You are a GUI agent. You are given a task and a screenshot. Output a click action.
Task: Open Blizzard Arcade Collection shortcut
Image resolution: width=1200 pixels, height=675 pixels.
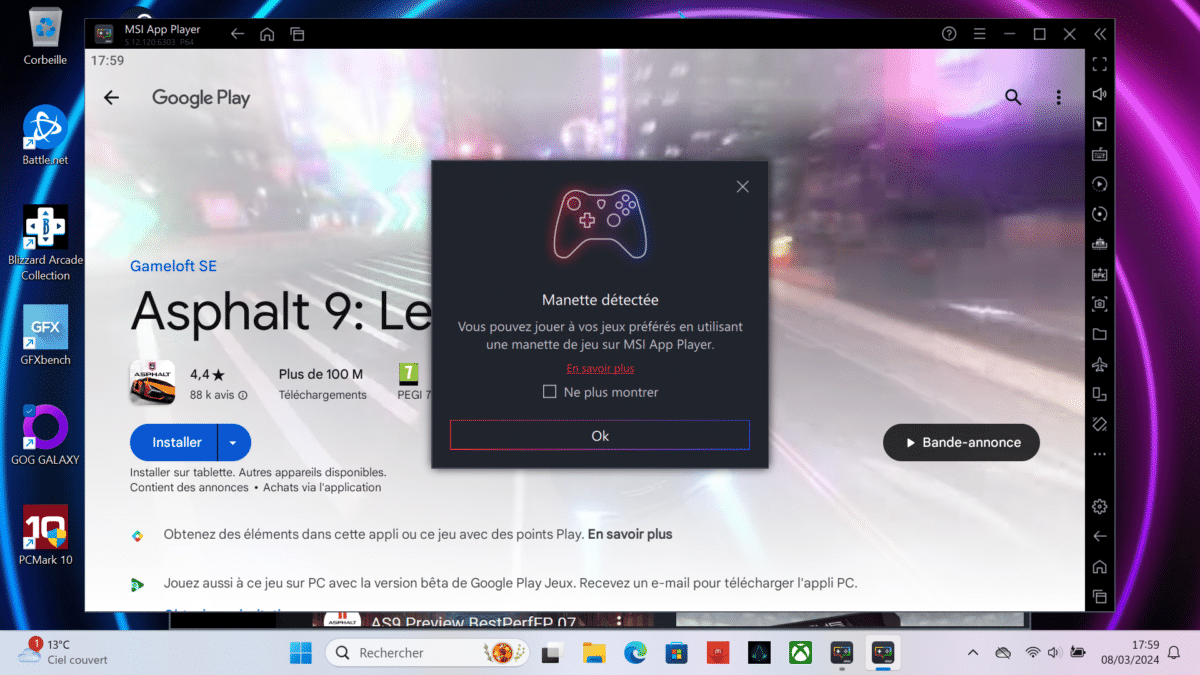tap(45, 243)
